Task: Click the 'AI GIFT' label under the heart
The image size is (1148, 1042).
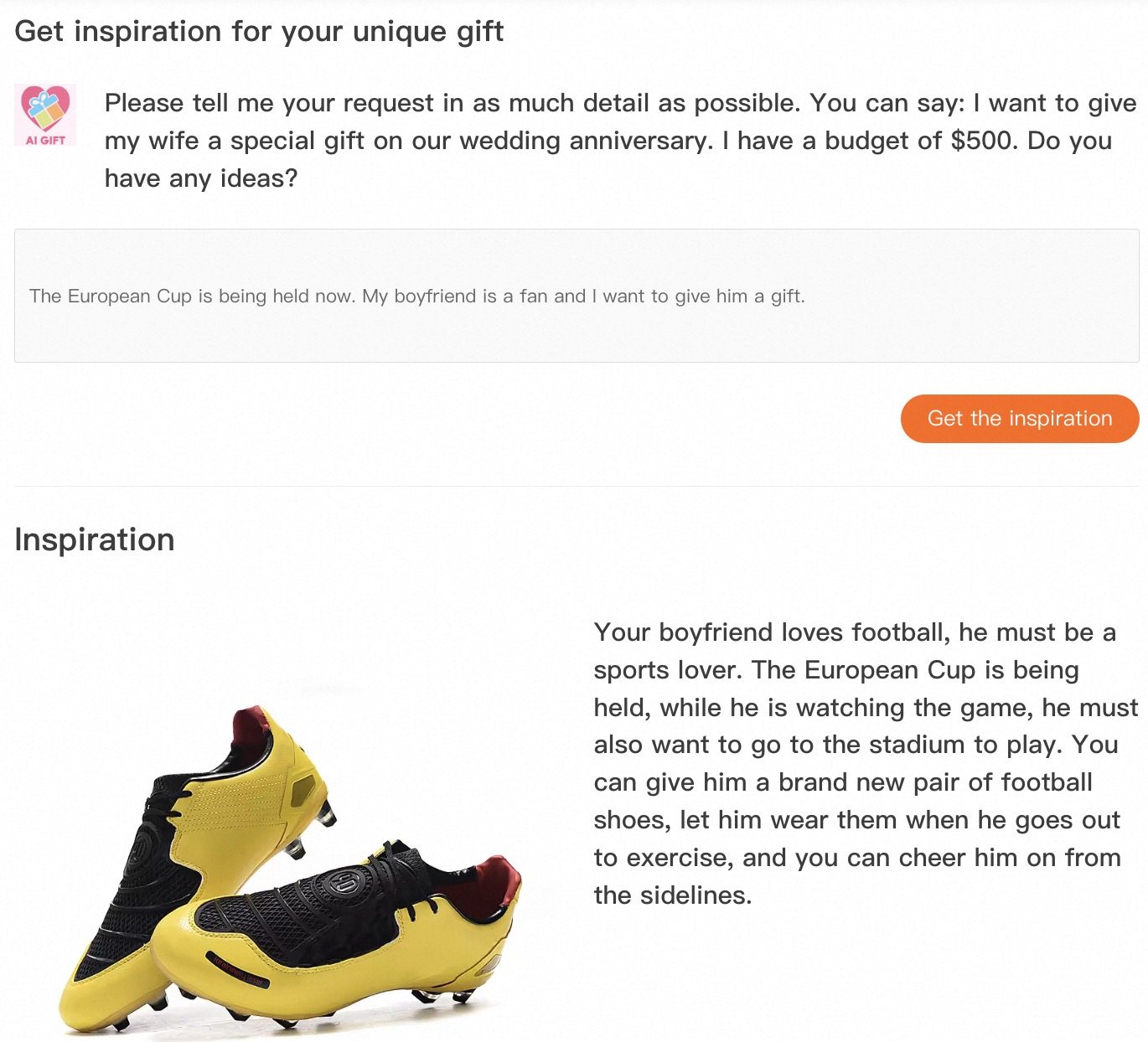Action: pos(45,140)
